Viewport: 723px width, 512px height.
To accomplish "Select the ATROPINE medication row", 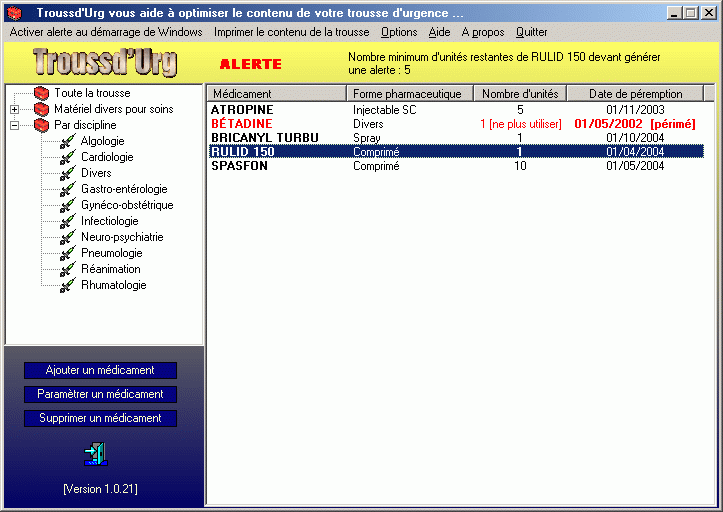I will 456,110.
